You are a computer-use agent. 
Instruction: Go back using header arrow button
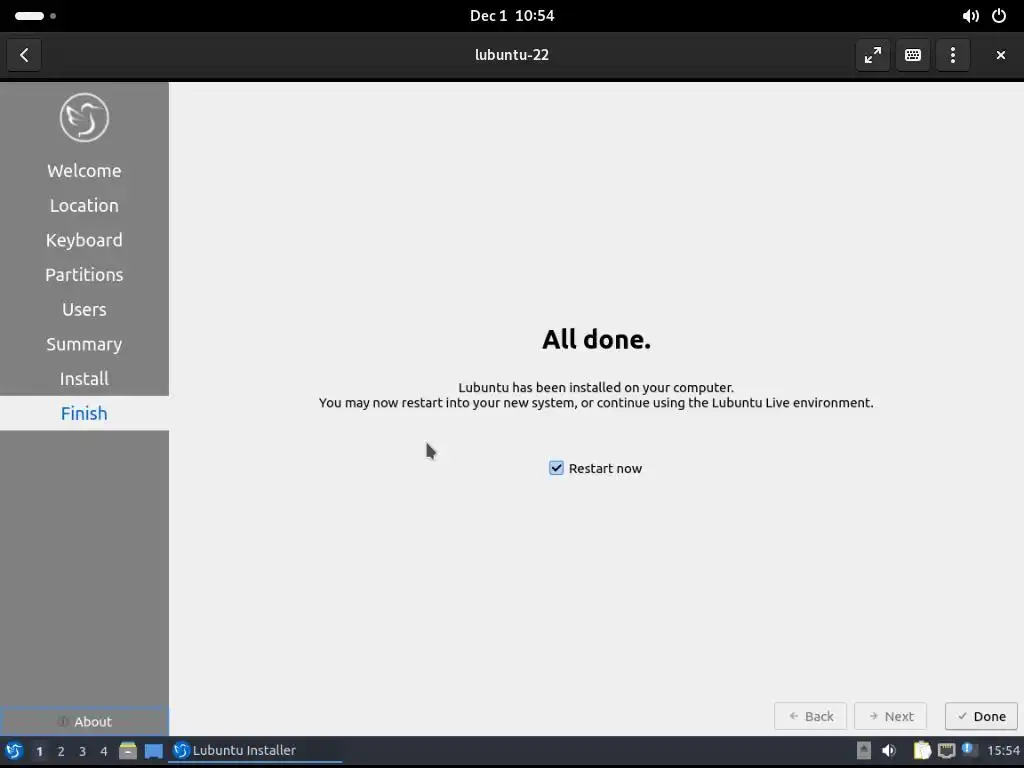tap(24, 55)
